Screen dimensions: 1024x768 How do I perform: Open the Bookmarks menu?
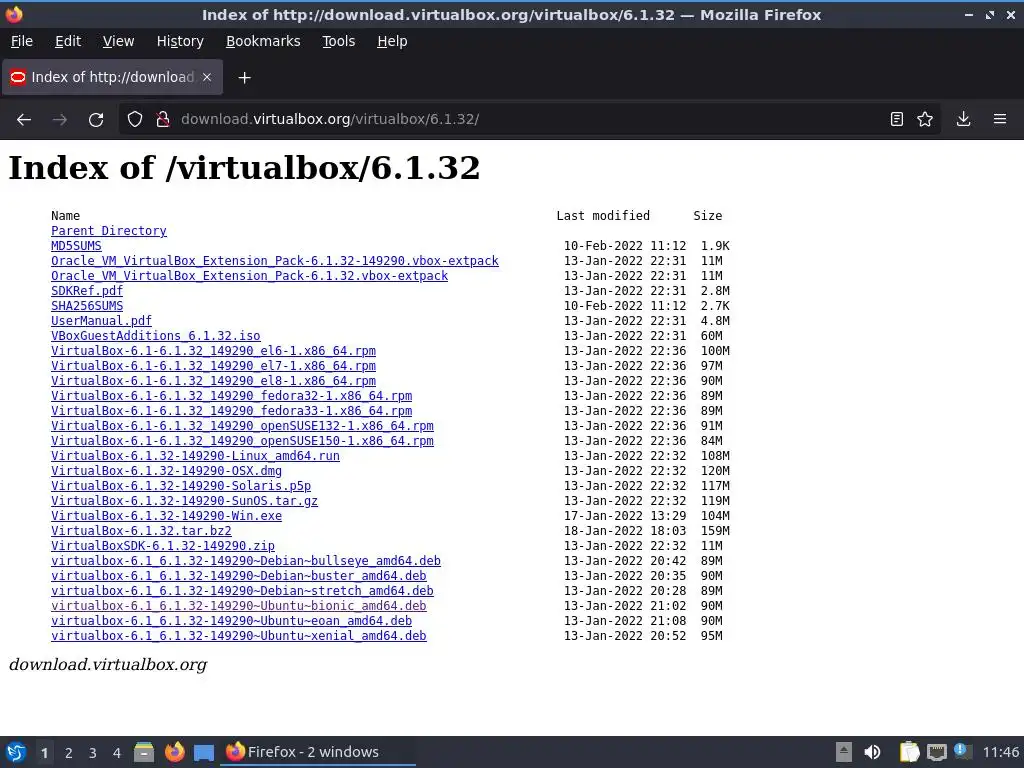tap(263, 41)
